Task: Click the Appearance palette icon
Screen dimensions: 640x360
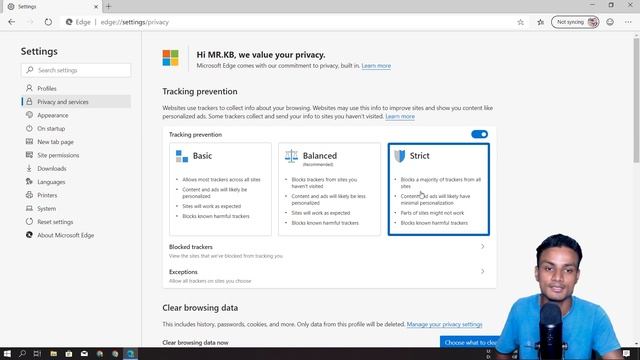Action: [29, 115]
